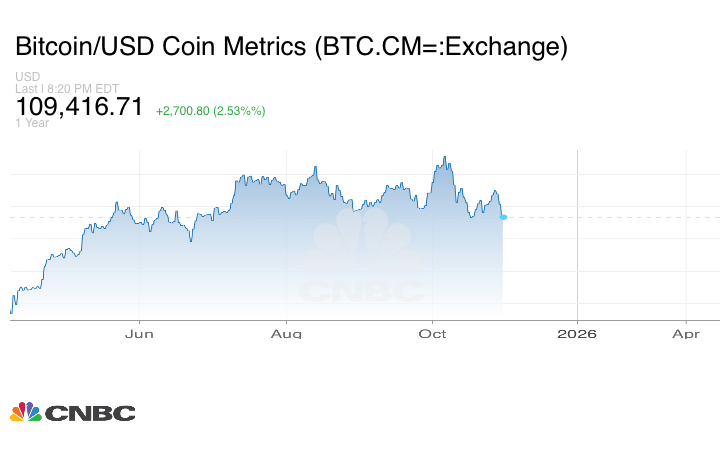The height and width of the screenshot is (450, 720).
Task: Click the 2026 label on the x-axis
Action: tap(577, 333)
